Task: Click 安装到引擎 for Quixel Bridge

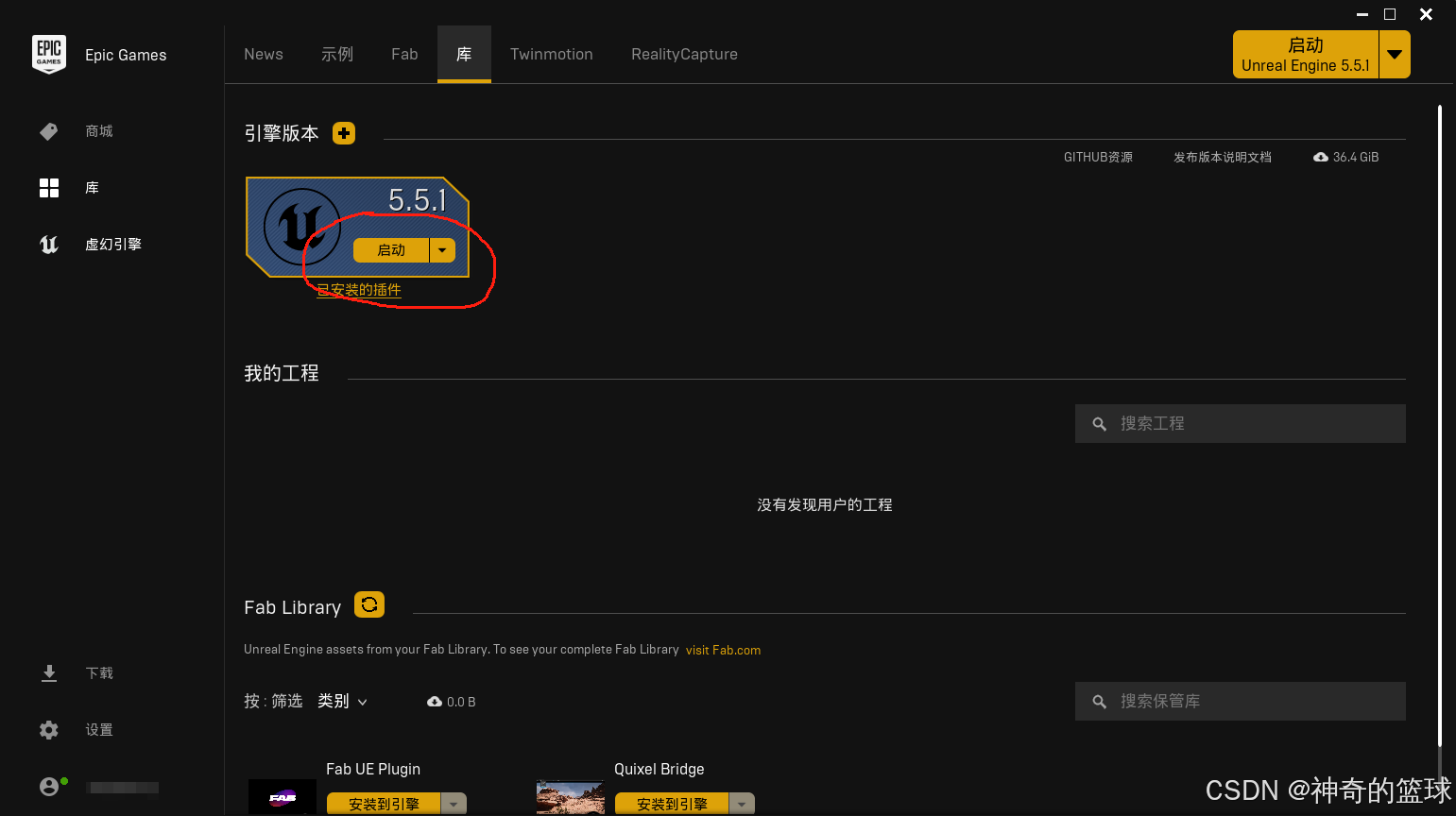Action: [672, 805]
